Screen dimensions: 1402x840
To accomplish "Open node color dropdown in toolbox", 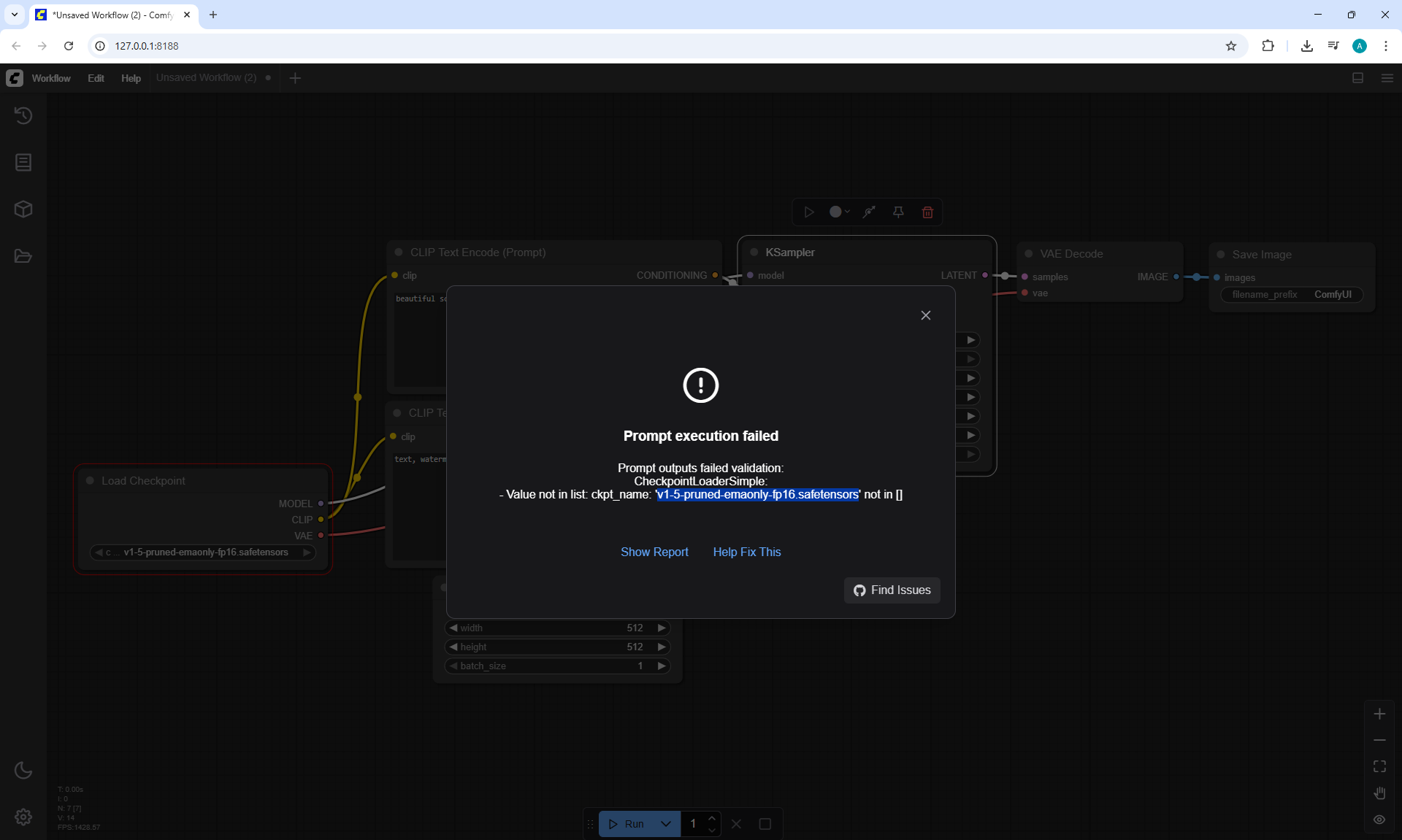I will pyautogui.click(x=839, y=212).
